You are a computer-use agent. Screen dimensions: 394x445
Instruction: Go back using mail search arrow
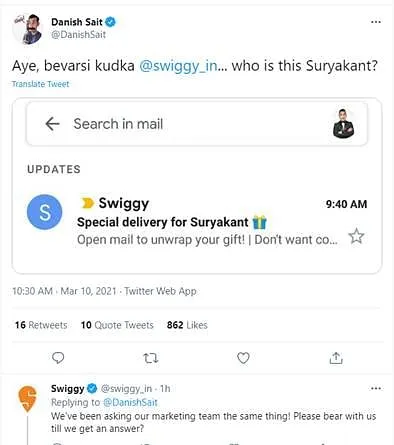click(x=52, y=124)
